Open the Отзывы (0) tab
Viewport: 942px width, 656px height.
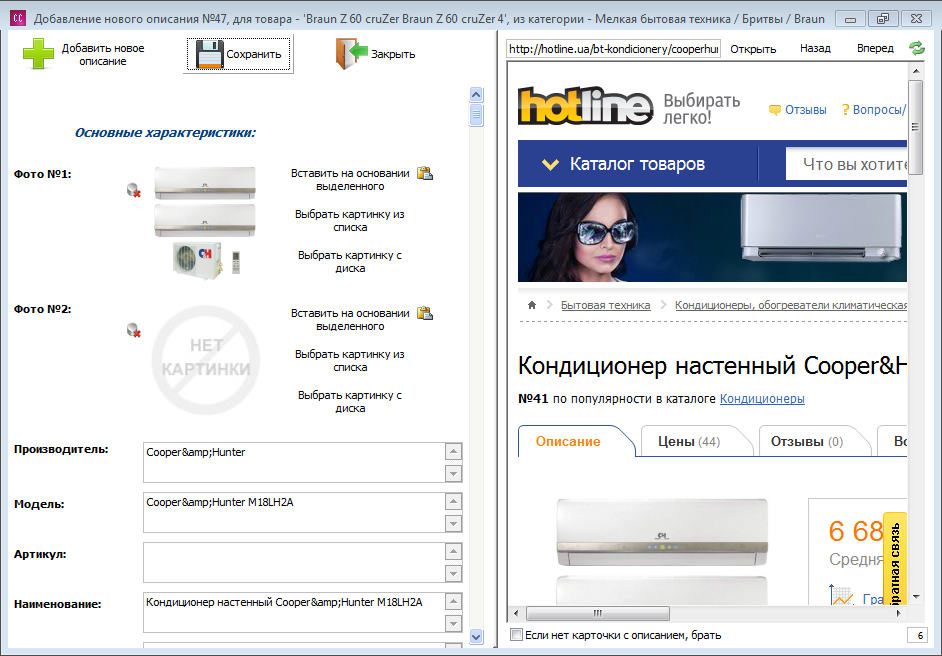(807, 442)
